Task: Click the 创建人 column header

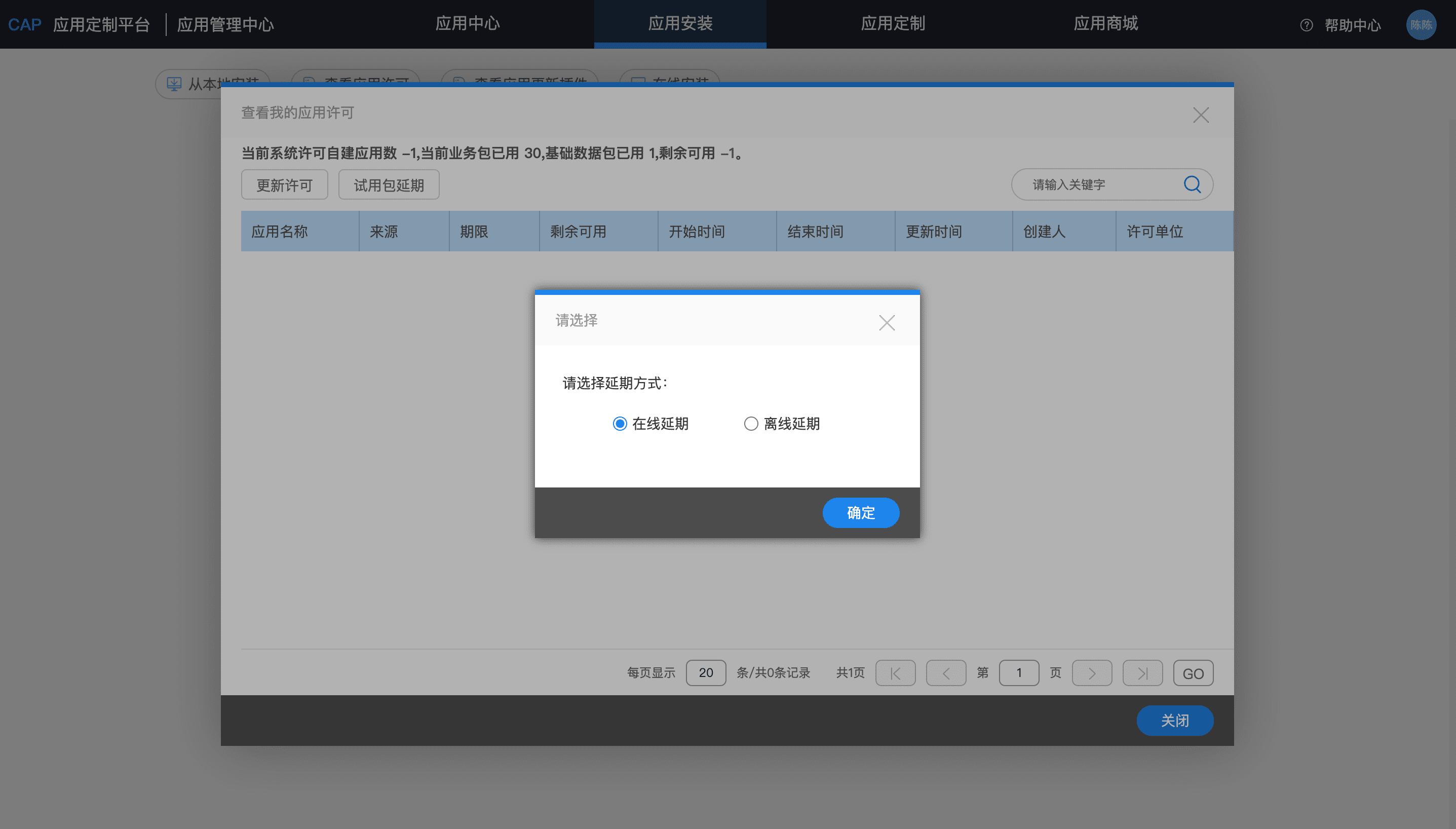Action: [1064, 231]
